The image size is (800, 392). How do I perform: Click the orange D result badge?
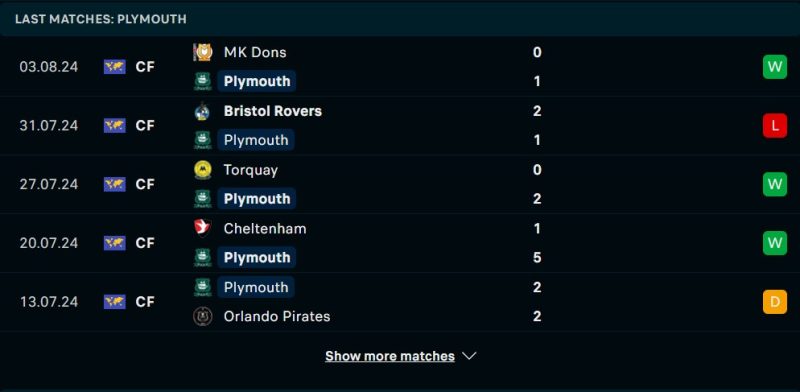click(774, 302)
